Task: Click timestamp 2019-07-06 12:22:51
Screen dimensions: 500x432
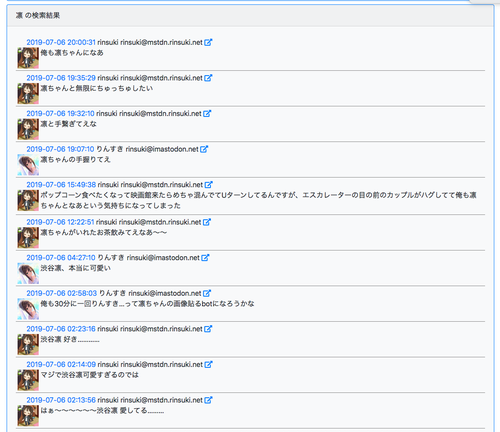Action: tap(60, 222)
